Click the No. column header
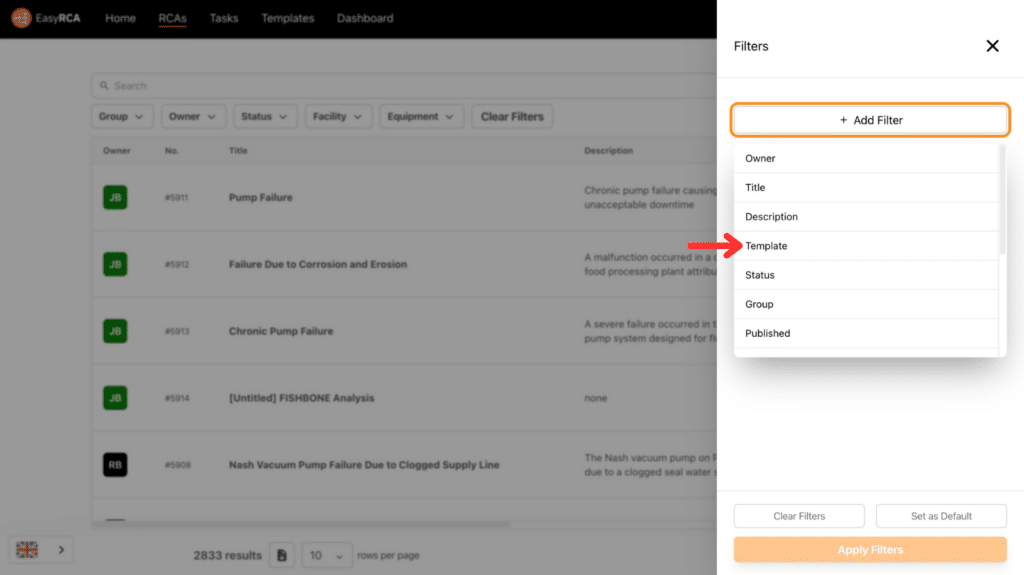1024x575 pixels. [172, 150]
